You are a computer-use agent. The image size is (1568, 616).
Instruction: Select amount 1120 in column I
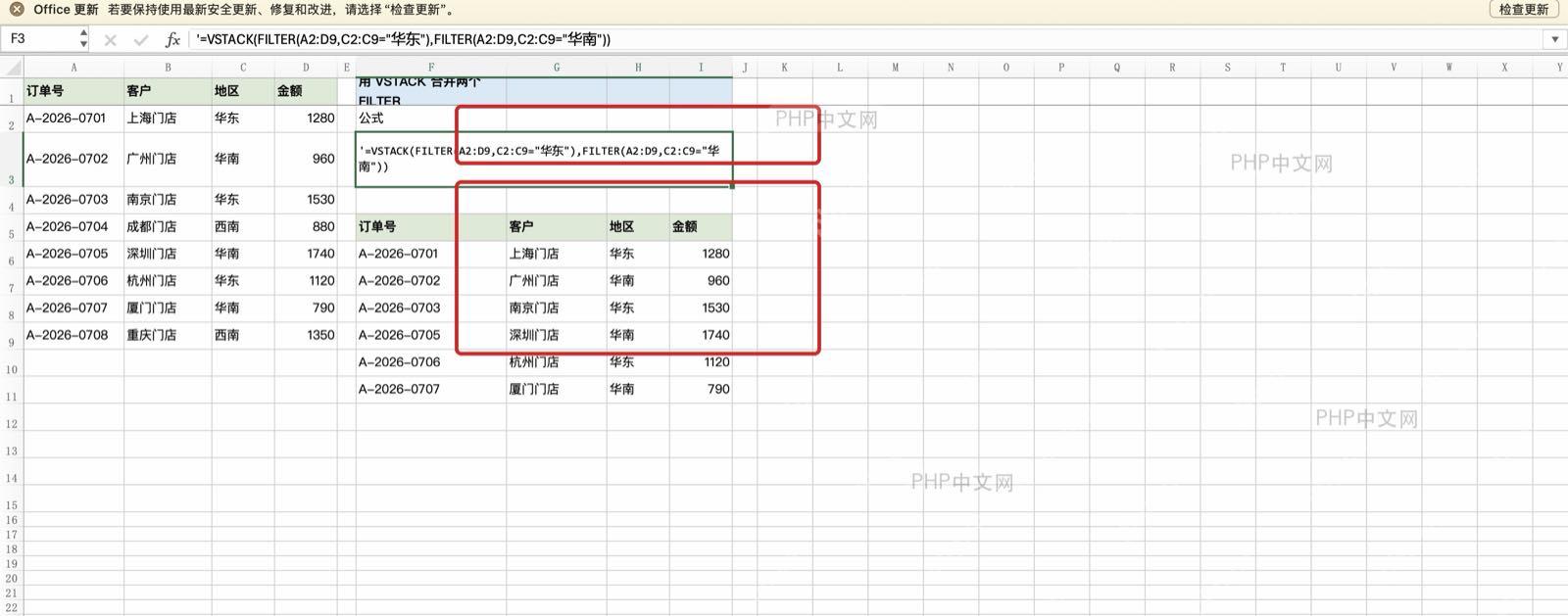click(701, 362)
